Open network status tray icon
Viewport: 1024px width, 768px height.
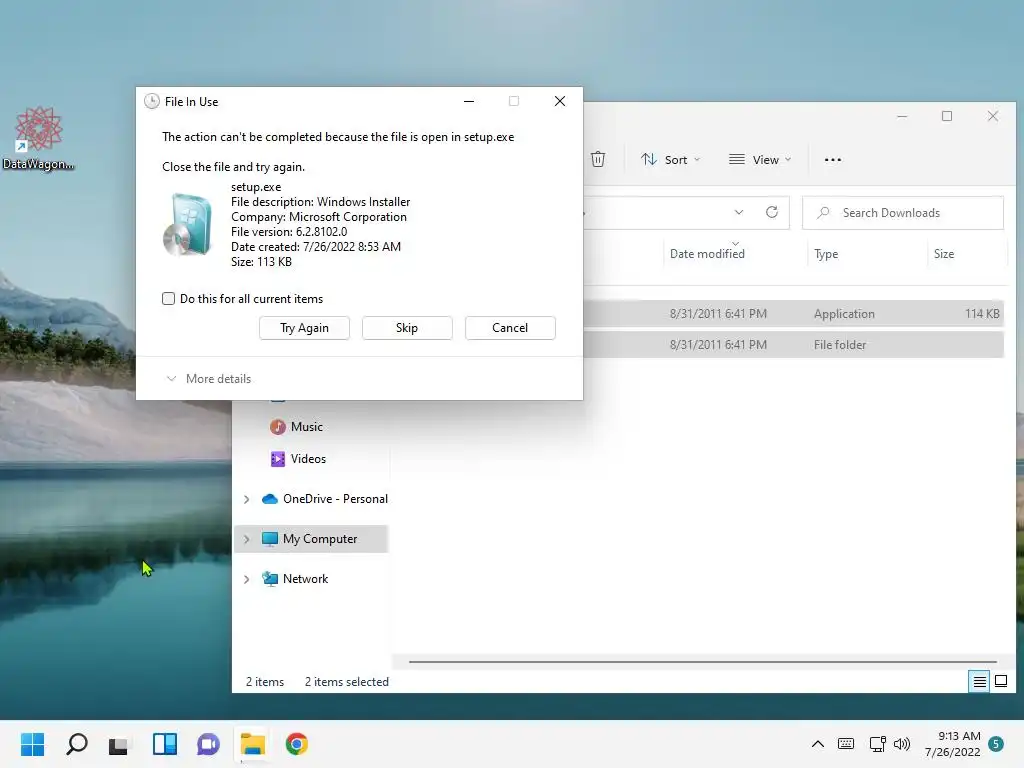[x=877, y=744]
